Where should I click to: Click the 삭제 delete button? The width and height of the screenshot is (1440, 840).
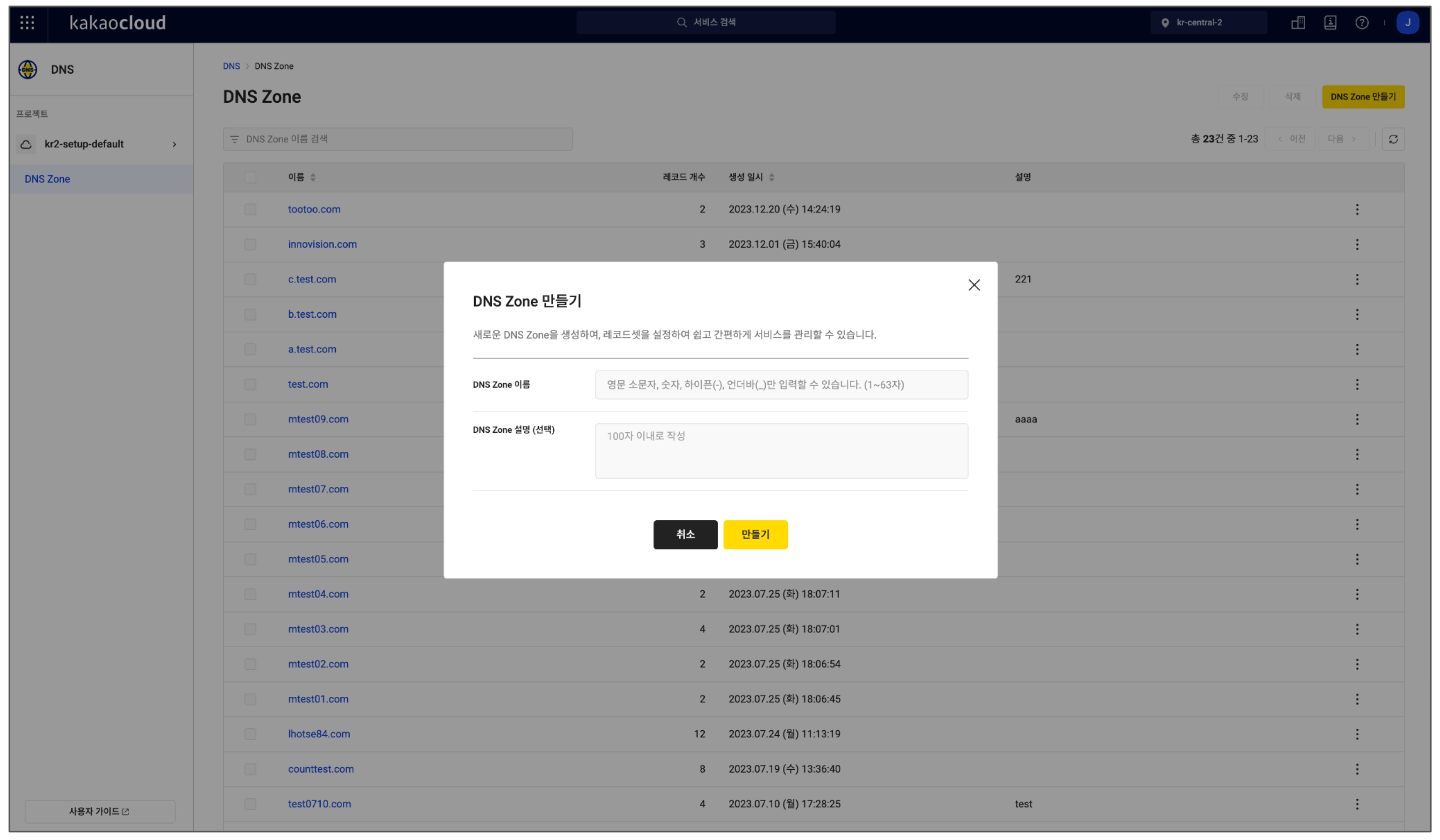[x=1292, y=96]
